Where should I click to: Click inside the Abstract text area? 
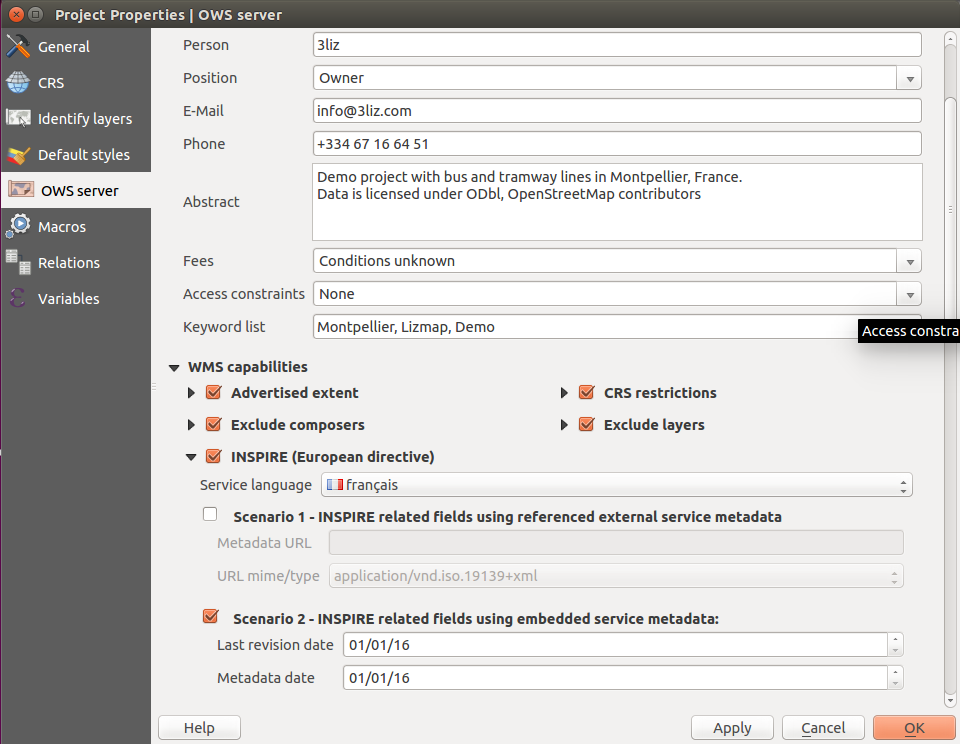point(617,202)
